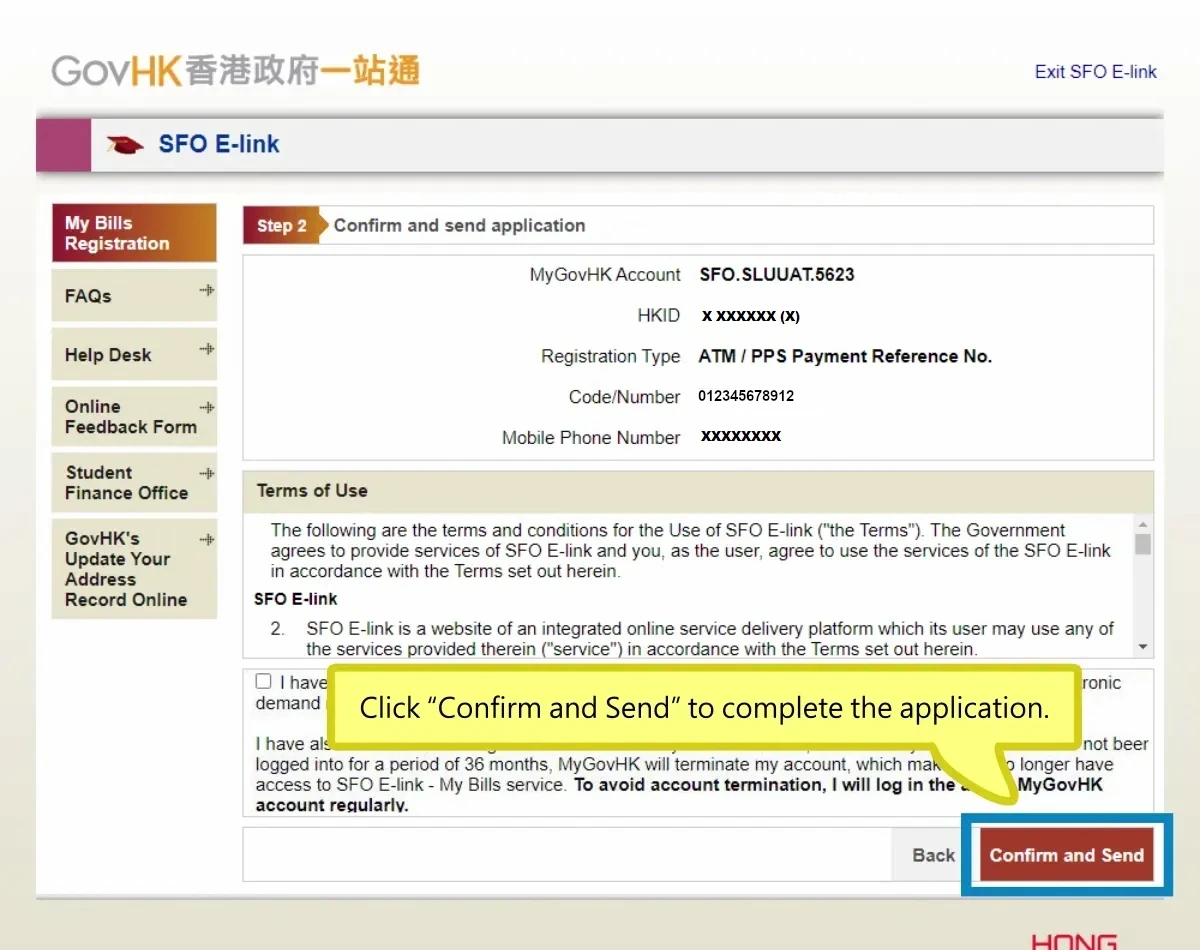Click the FAQs external link icon

pyautogui.click(x=207, y=291)
